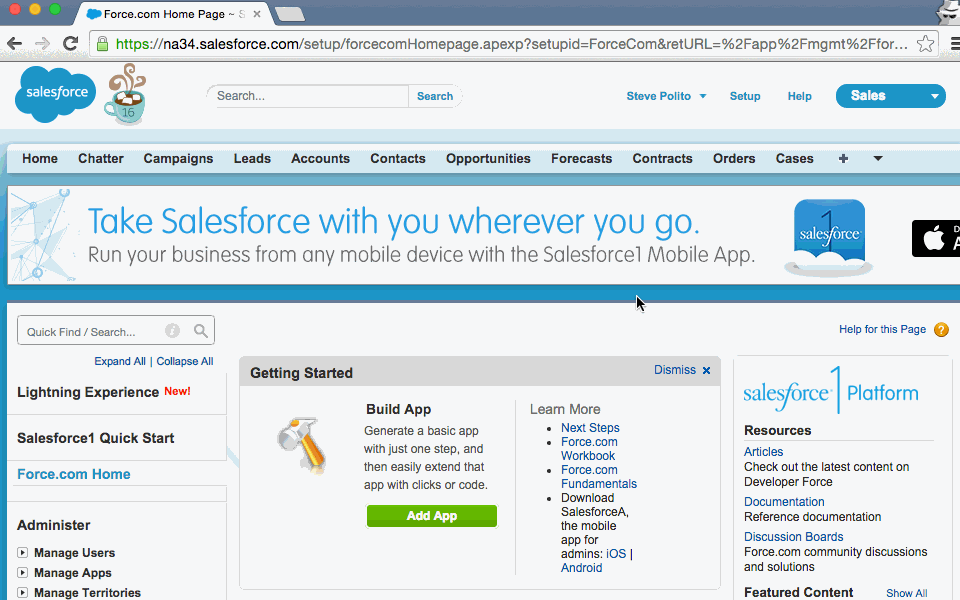Viewport: 960px width, 600px height.
Task: Expand the Manage Apps tree node
Action: point(23,573)
